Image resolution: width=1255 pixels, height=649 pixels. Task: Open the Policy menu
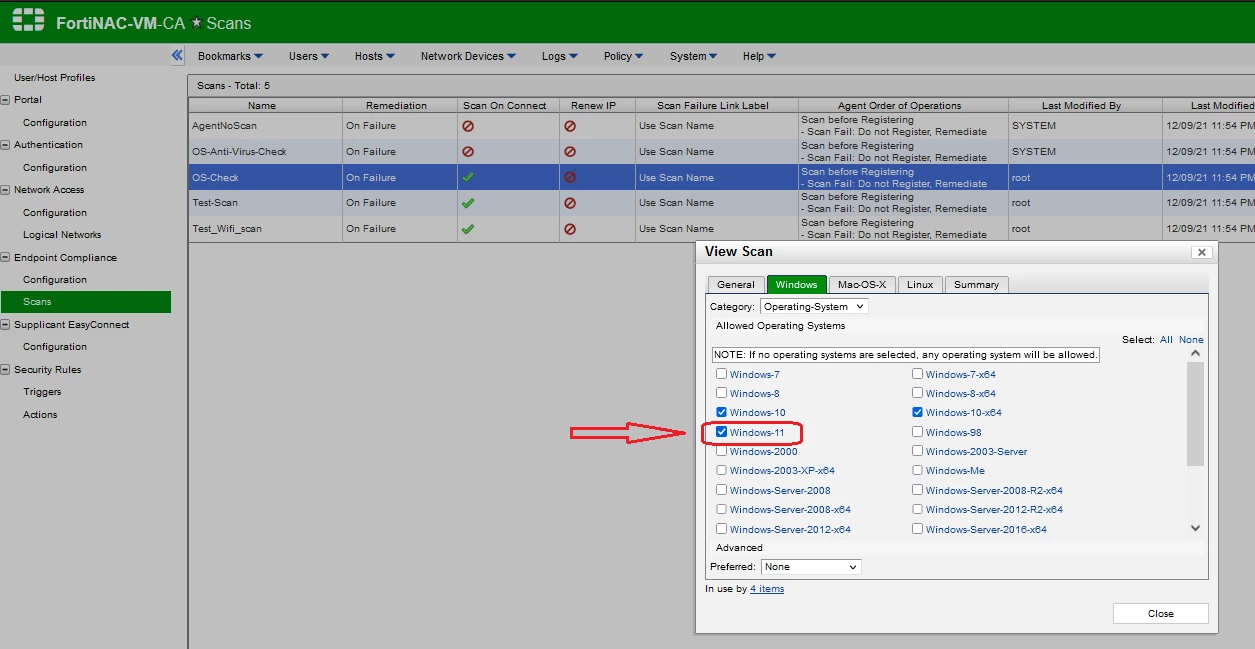click(623, 56)
